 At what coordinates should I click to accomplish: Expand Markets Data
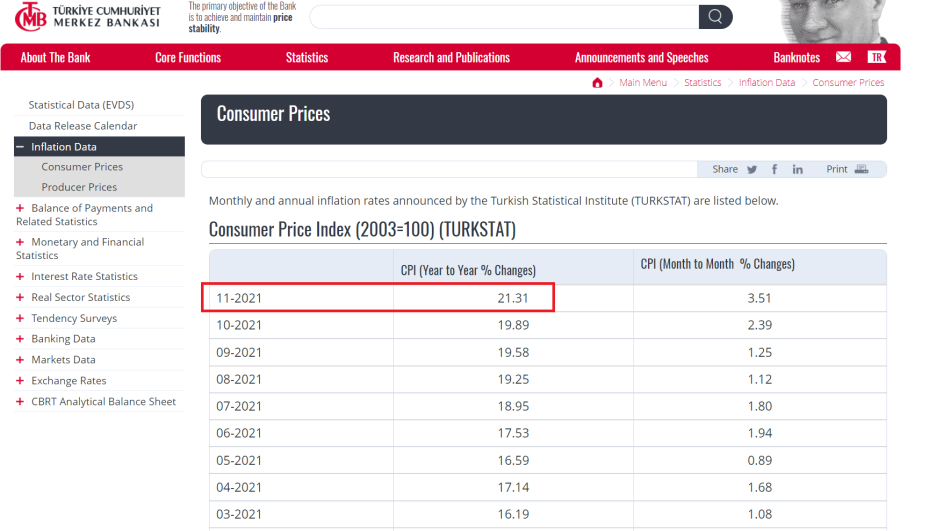pos(20,360)
